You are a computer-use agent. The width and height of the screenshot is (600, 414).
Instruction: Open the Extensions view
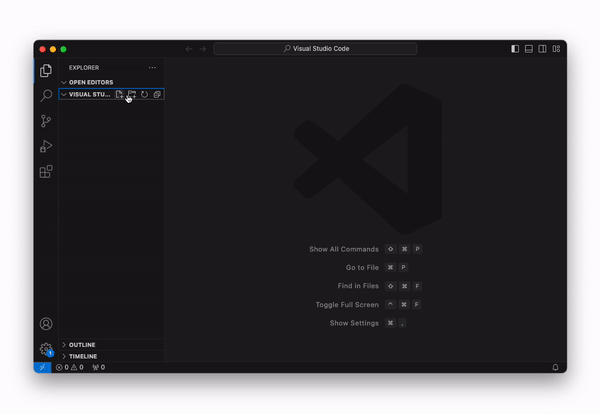[46, 171]
